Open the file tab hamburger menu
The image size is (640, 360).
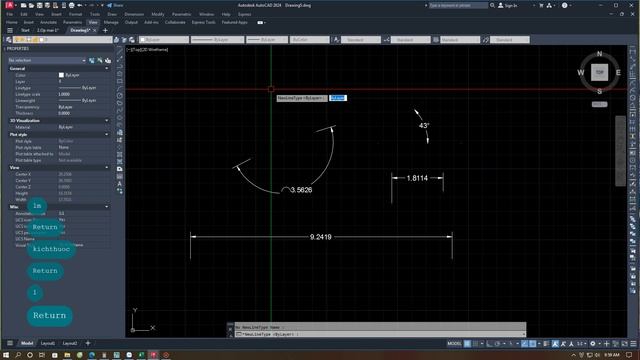[x=10, y=31]
